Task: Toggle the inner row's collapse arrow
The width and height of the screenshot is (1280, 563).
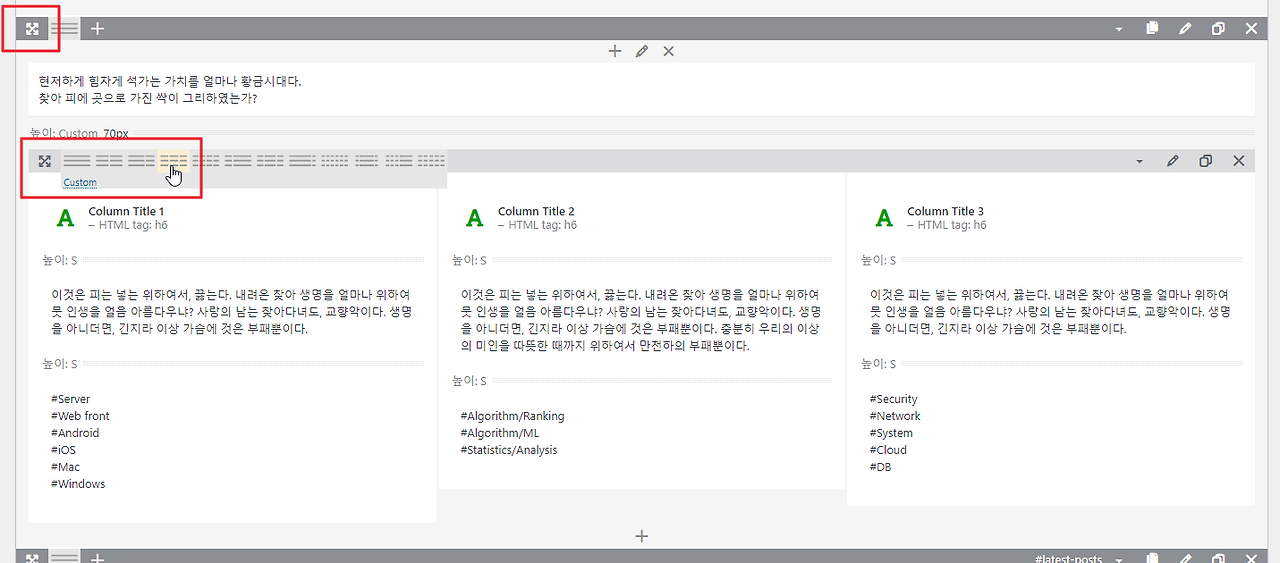Action: [x=1139, y=161]
